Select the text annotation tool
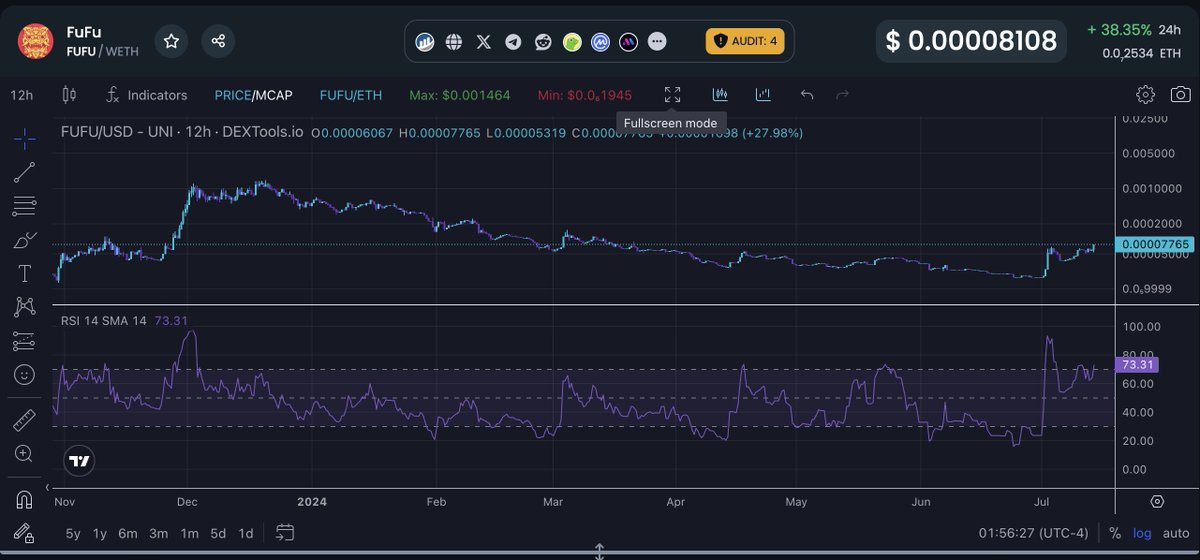This screenshot has width=1200, height=560. (25, 273)
